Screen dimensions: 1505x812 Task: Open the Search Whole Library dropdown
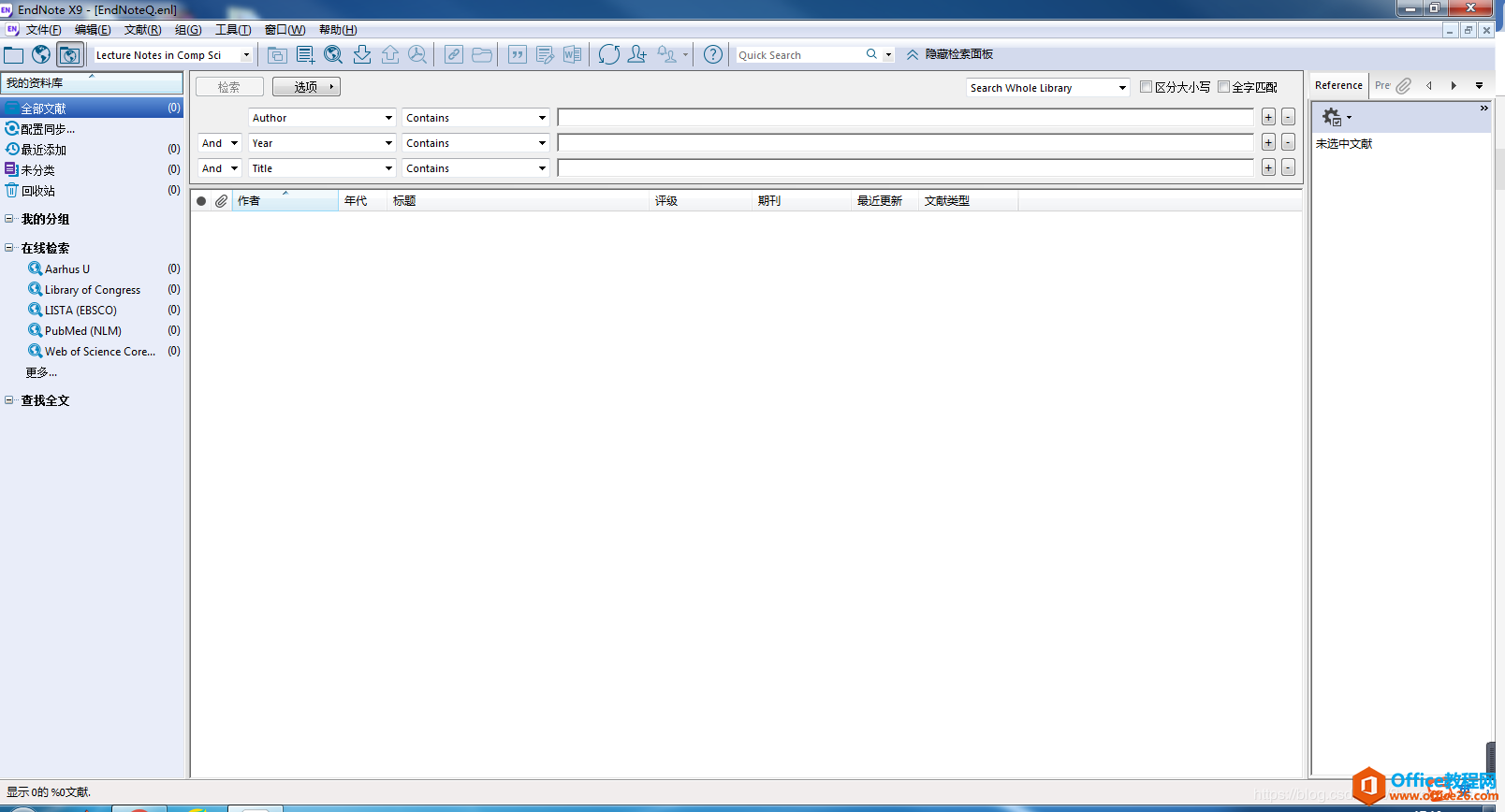click(1047, 88)
